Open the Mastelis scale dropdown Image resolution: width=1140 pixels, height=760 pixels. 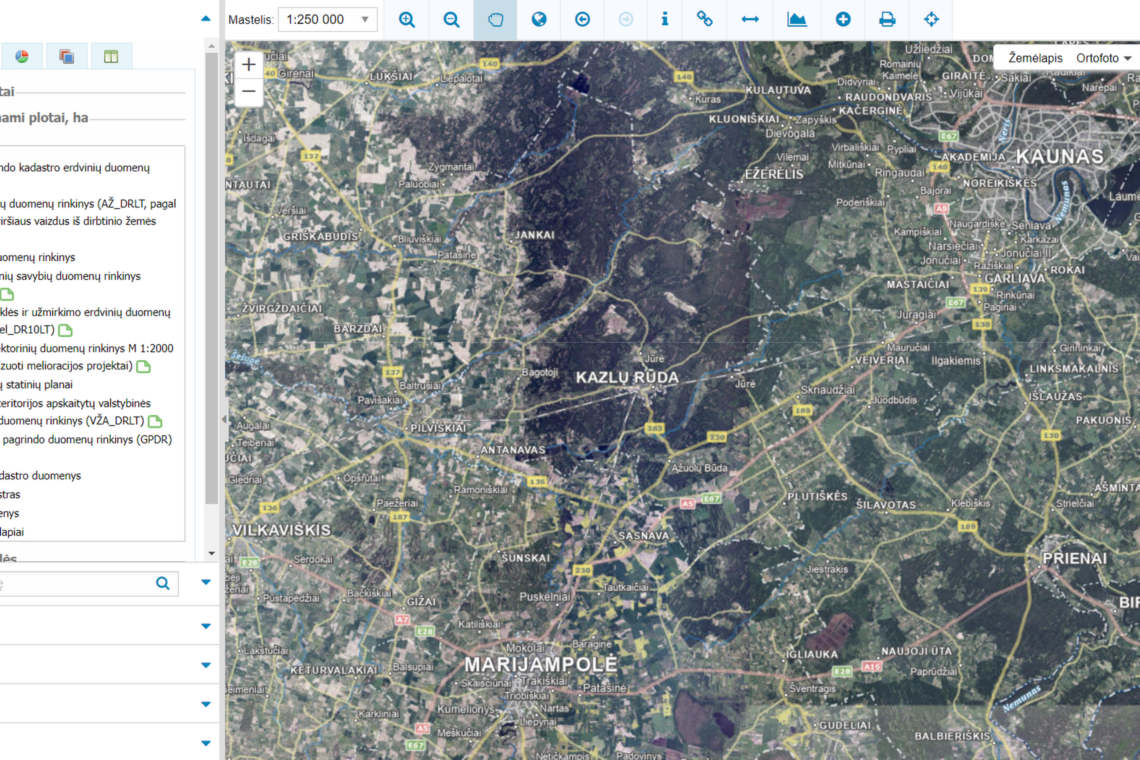tap(328, 19)
